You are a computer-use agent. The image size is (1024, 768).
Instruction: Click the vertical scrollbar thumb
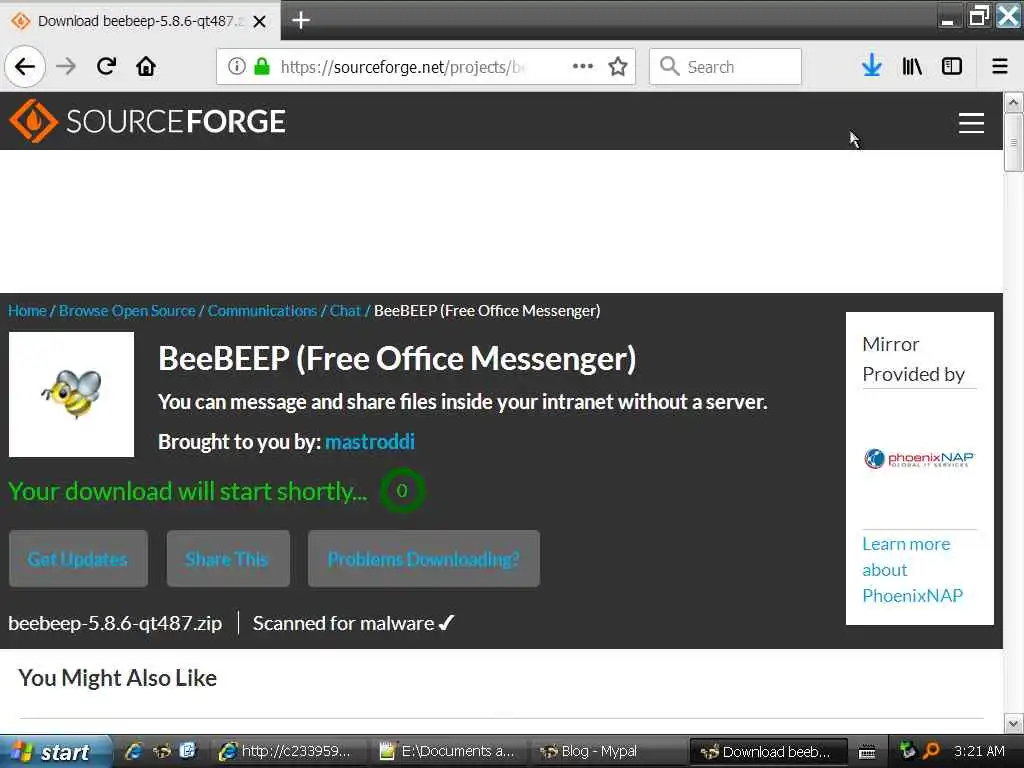click(x=1013, y=142)
